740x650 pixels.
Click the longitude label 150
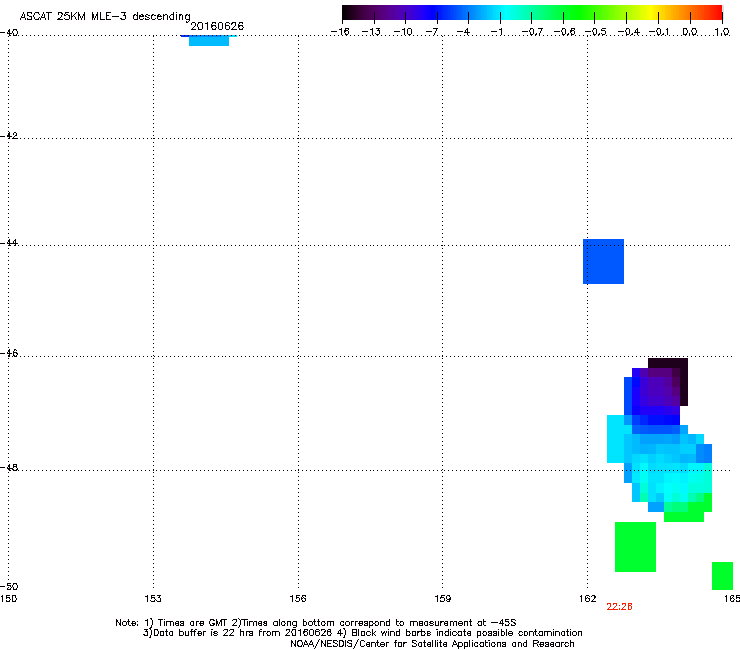coord(8,599)
